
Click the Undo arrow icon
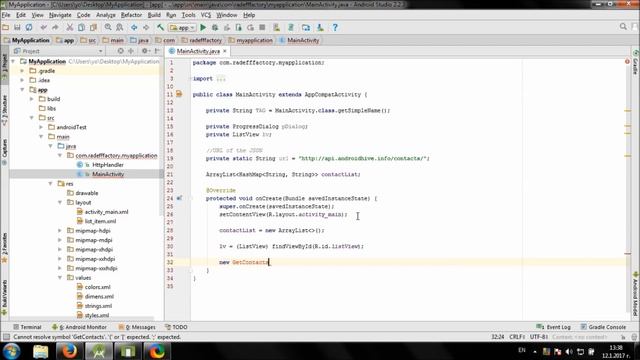tap(44, 27)
